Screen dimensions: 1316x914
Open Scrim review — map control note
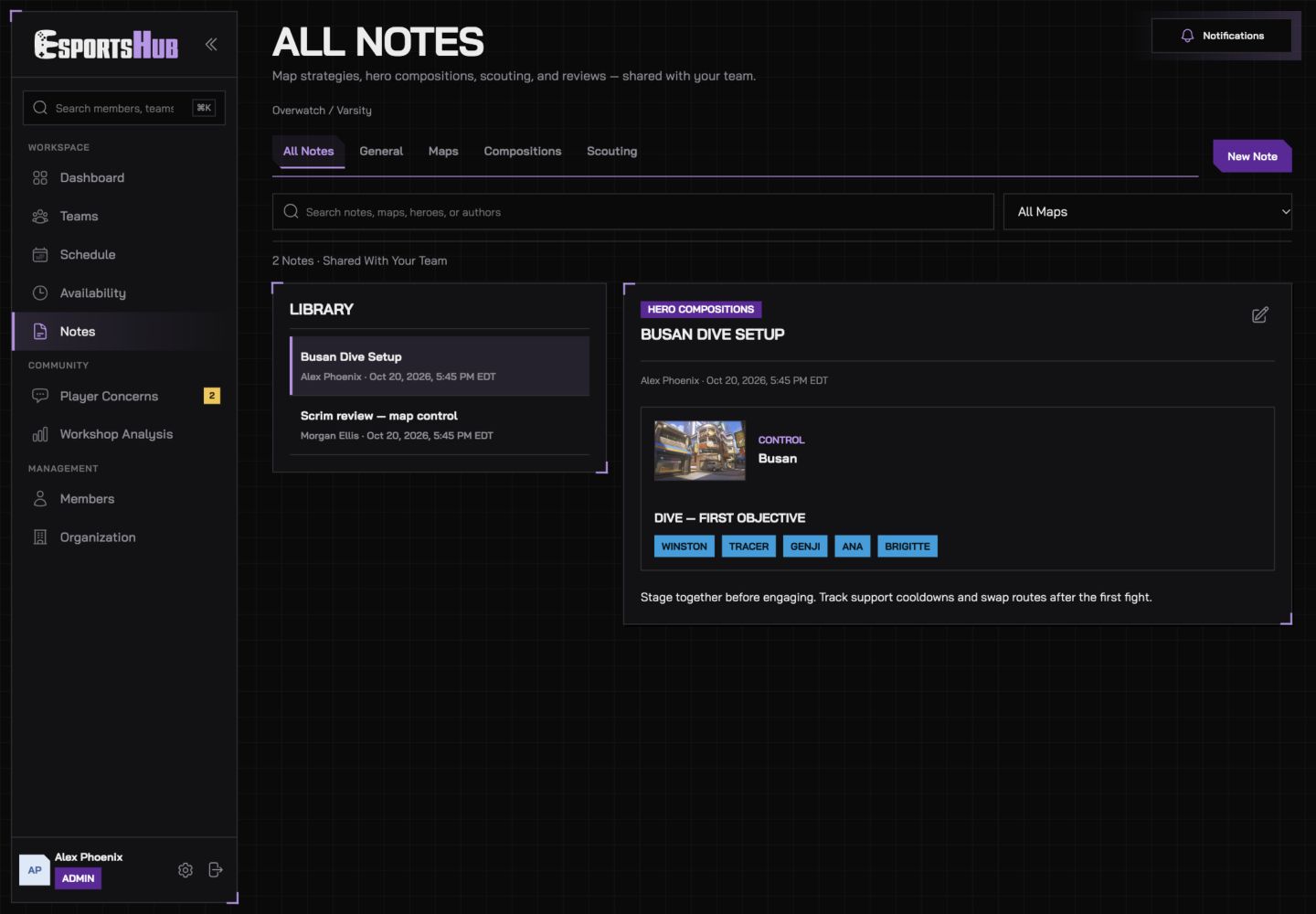tap(440, 425)
